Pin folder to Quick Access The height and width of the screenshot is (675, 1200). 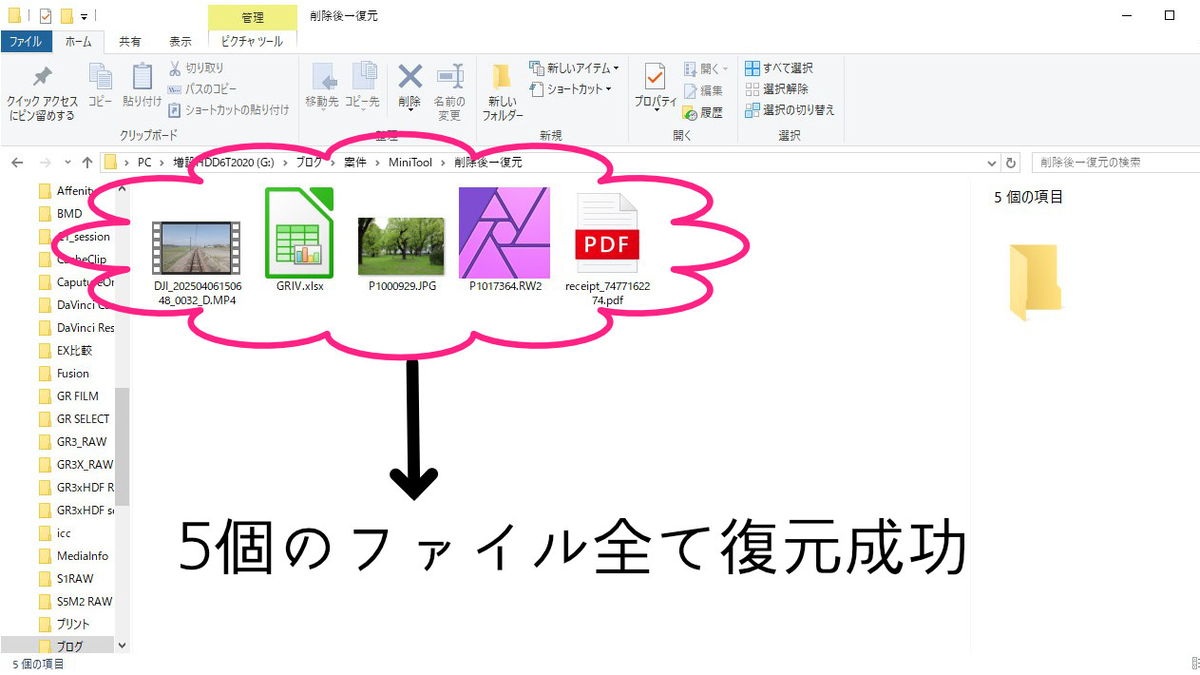tap(41, 93)
